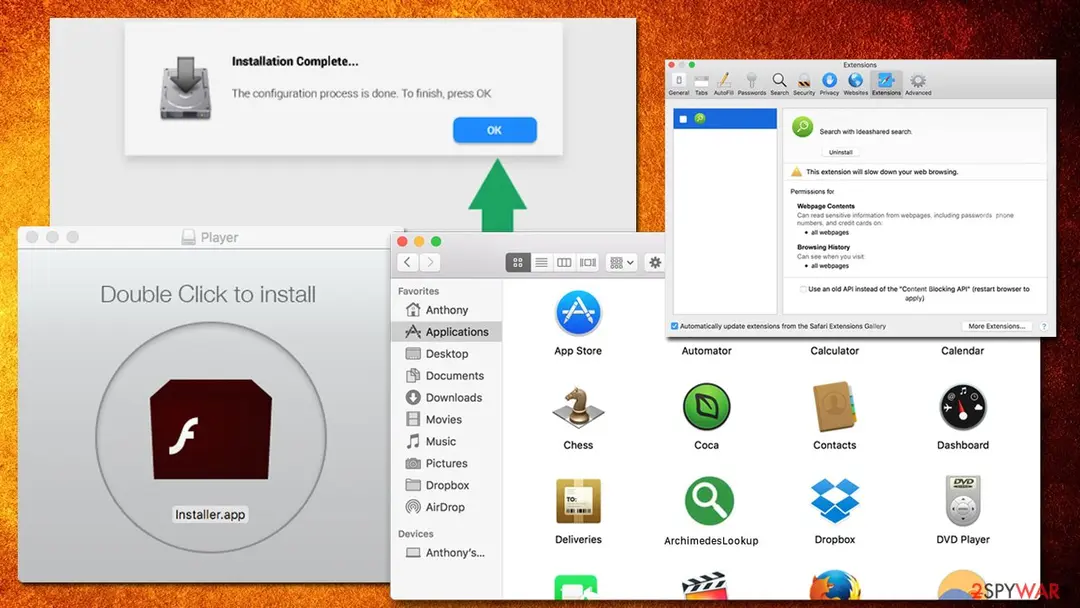Image resolution: width=1080 pixels, height=608 pixels.
Task: Open the Finder action gear menu
Action: tap(655, 262)
